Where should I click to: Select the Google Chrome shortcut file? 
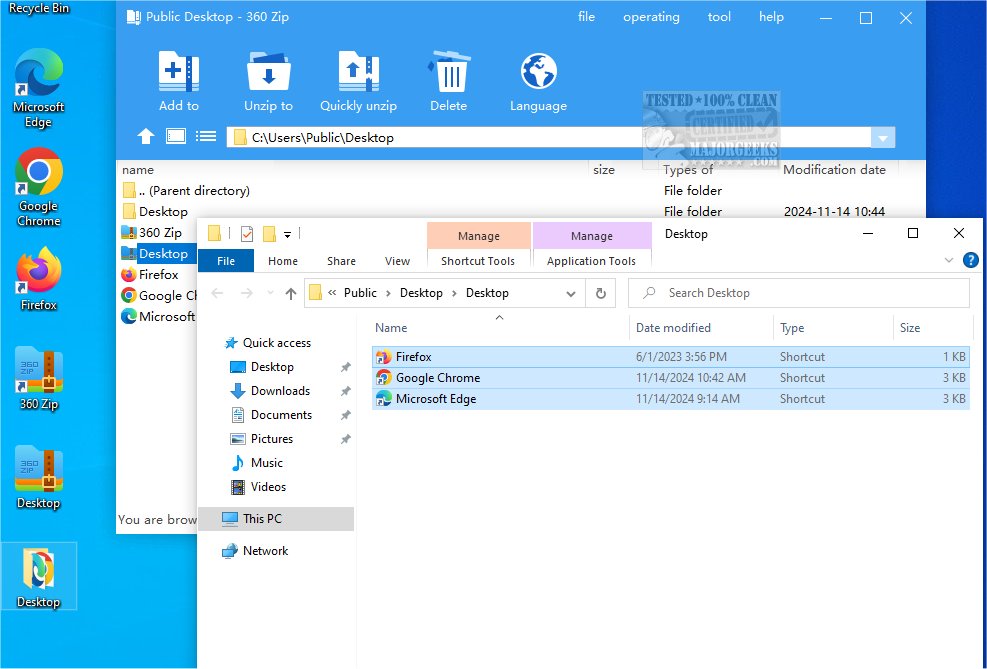pyautogui.click(x=437, y=378)
